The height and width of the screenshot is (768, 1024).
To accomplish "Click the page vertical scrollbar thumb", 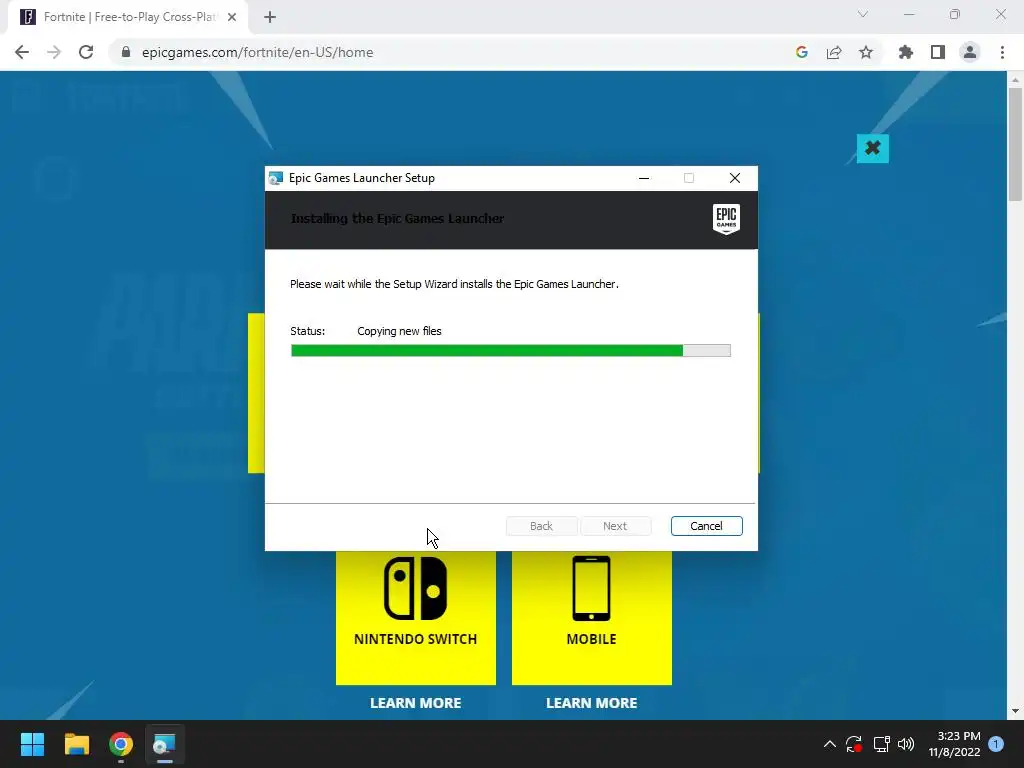I will [1015, 144].
